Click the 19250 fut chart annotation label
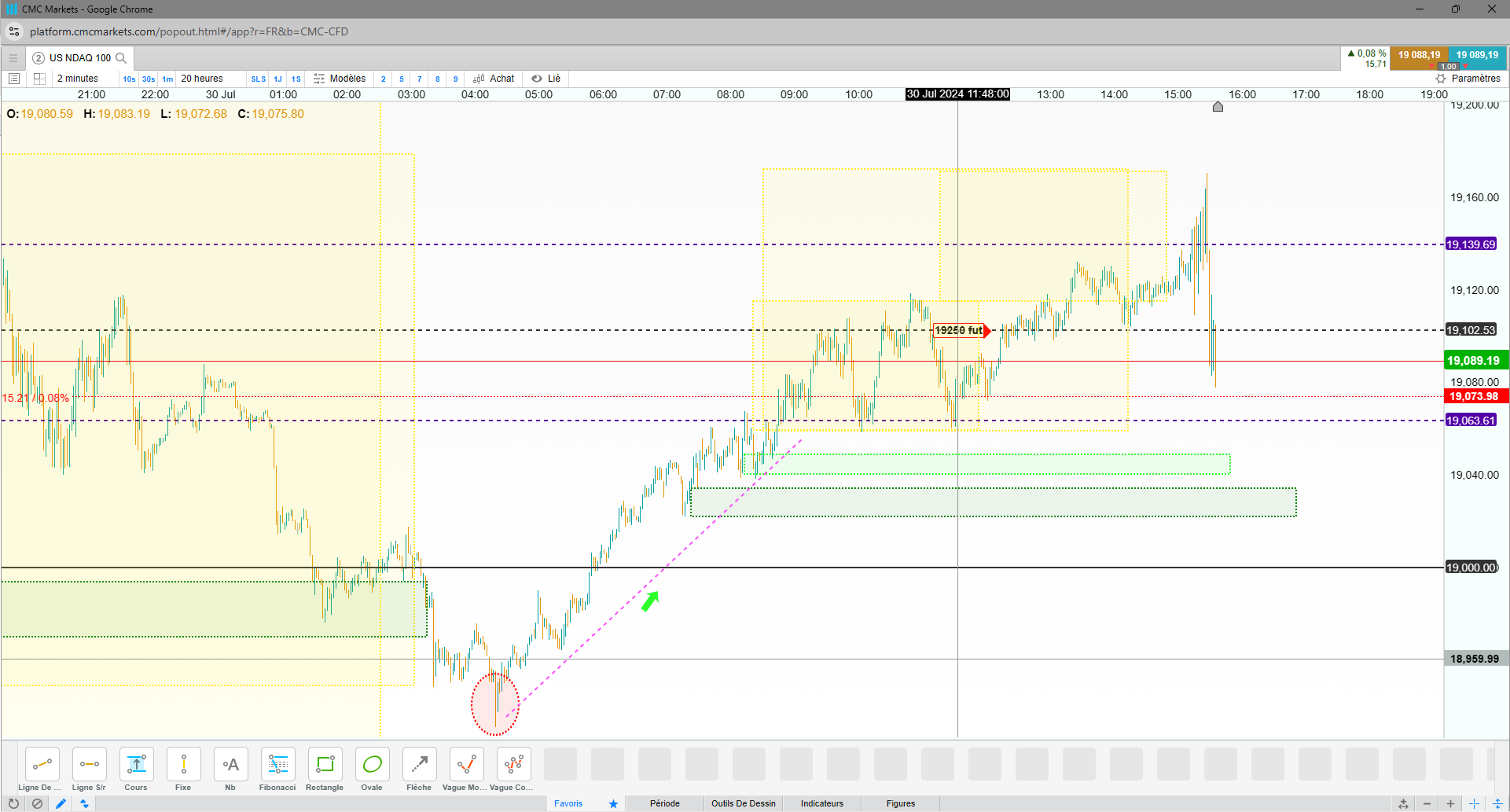The width and height of the screenshot is (1510, 812). [x=958, y=330]
